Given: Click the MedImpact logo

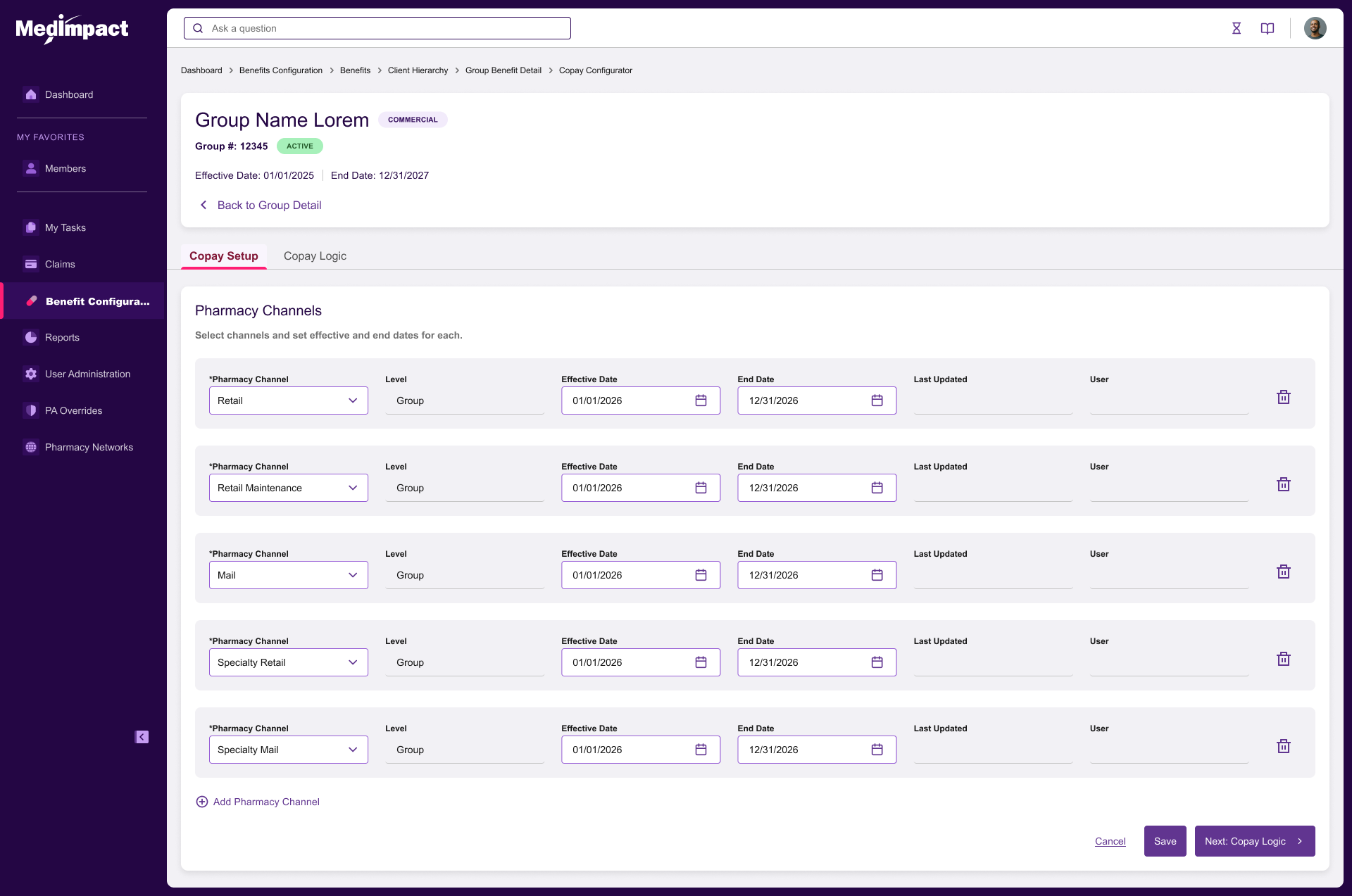Looking at the screenshot, I should point(72,29).
